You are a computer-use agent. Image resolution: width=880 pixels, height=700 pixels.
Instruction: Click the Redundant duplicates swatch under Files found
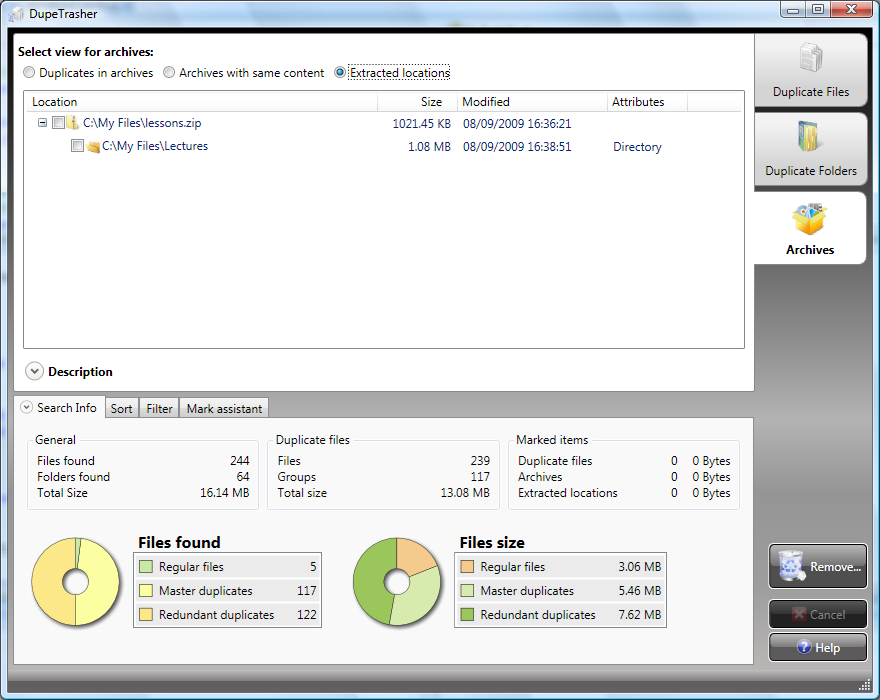[146, 614]
